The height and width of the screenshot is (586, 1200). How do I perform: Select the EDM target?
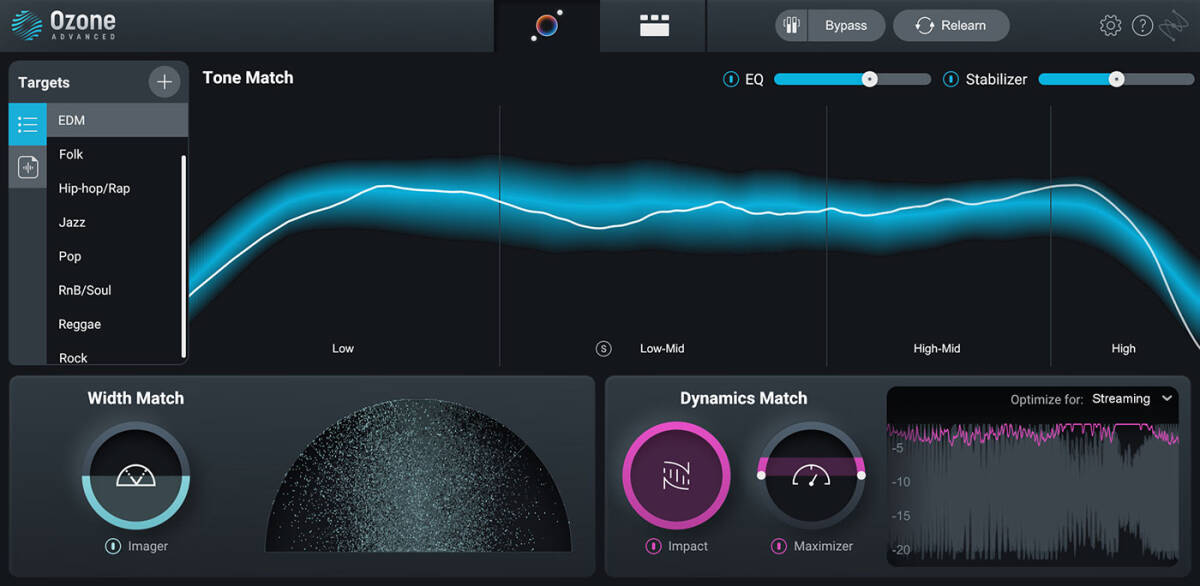click(x=117, y=120)
